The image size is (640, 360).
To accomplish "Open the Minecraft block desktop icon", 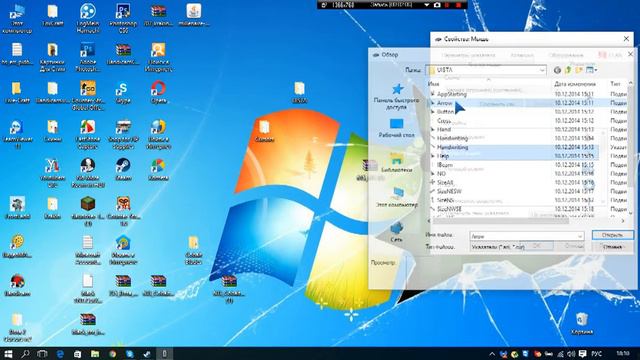I will (88, 211).
